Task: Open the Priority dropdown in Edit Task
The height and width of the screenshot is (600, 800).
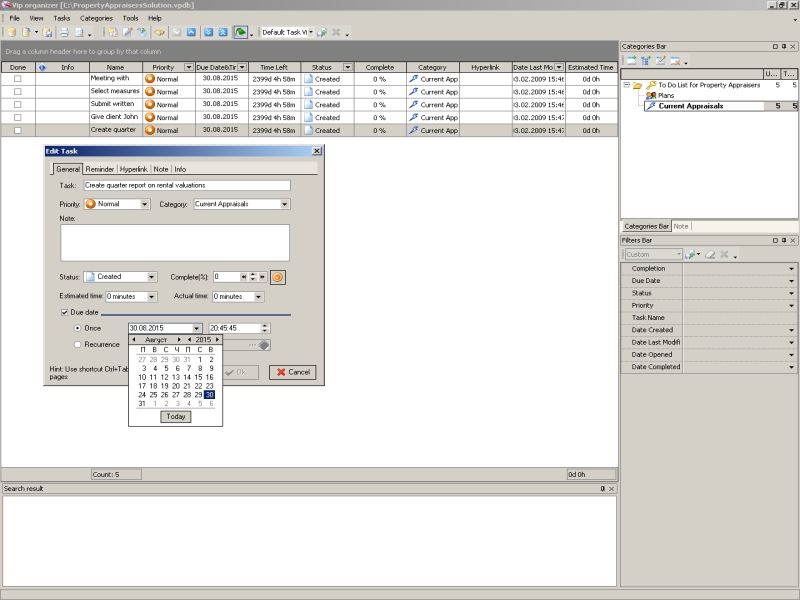Action: [146, 204]
